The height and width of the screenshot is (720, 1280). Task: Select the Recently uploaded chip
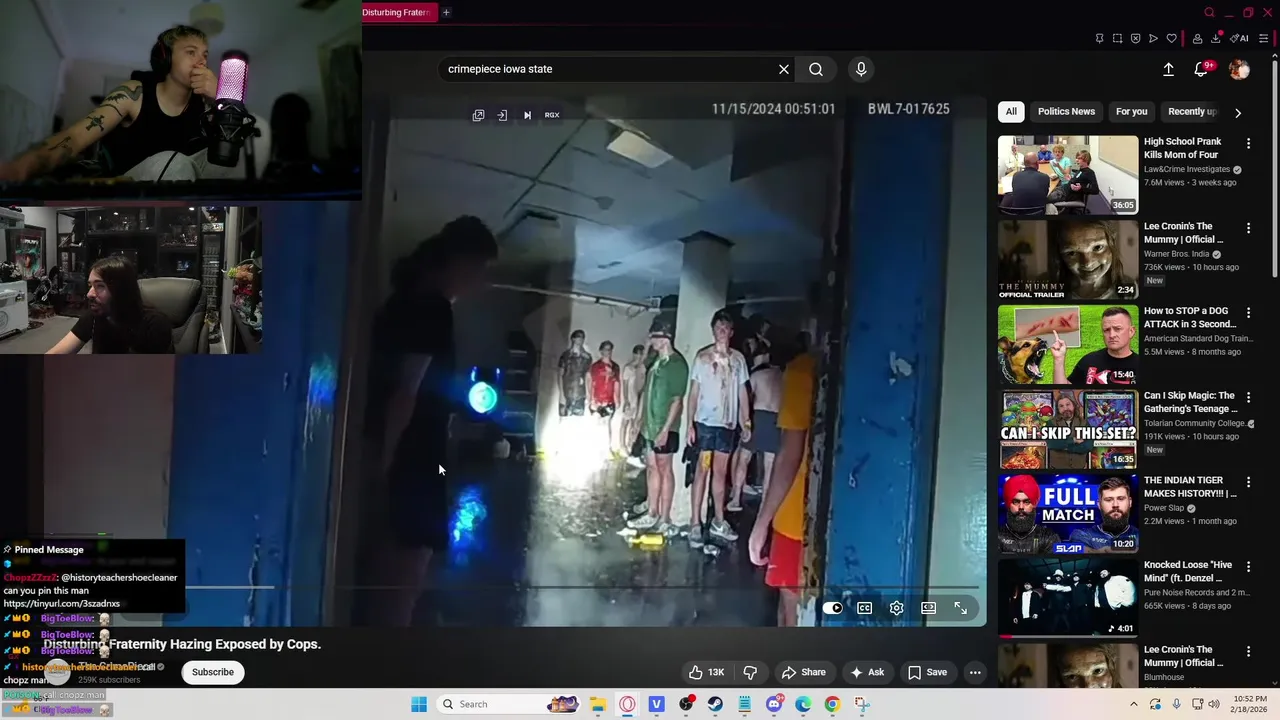(x=1190, y=111)
